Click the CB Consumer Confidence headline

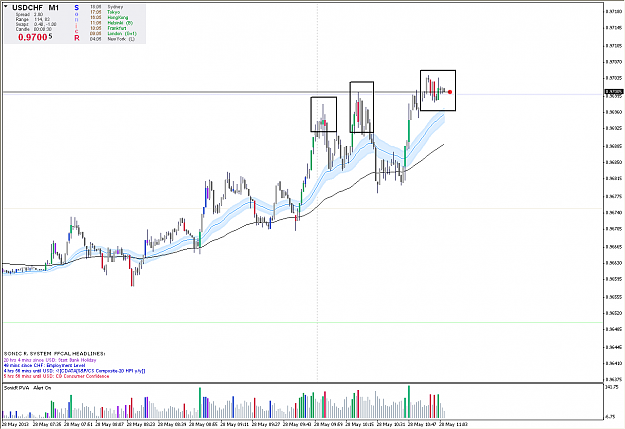coord(56,376)
